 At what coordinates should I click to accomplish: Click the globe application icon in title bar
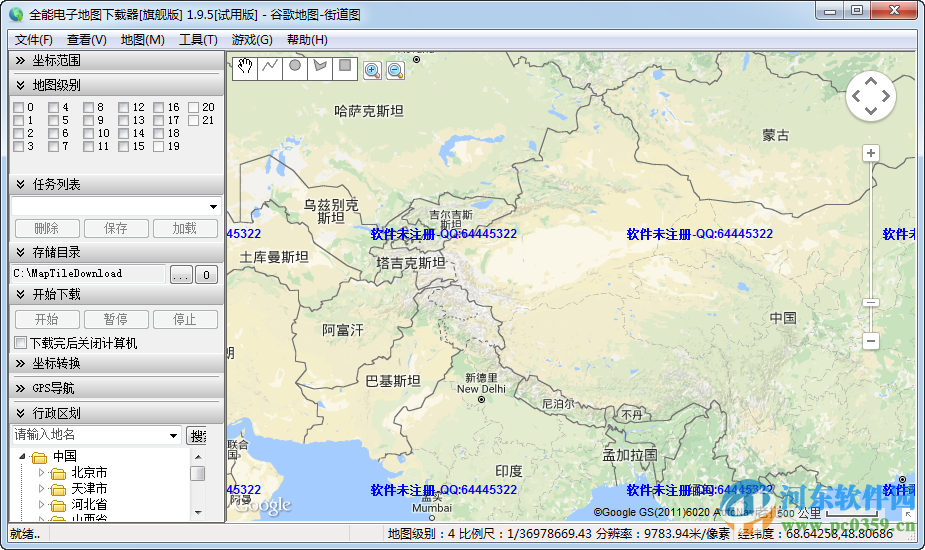(16, 14)
